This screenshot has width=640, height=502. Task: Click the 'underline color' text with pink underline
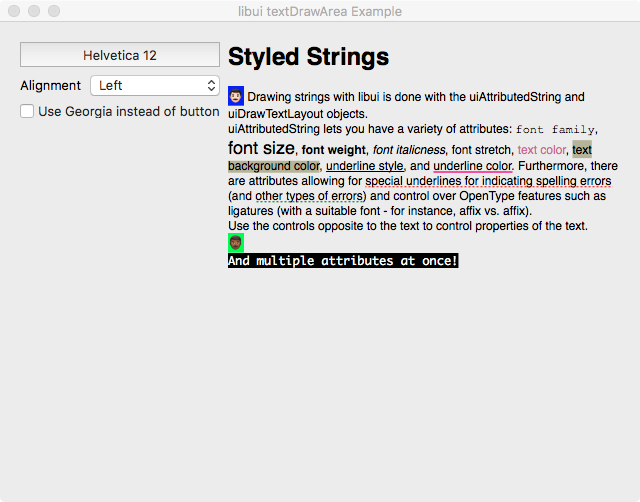point(472,165)
